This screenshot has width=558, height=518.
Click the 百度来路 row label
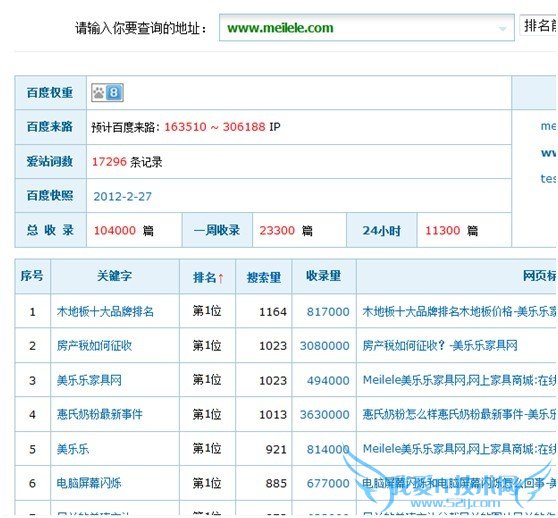(50, 127)
